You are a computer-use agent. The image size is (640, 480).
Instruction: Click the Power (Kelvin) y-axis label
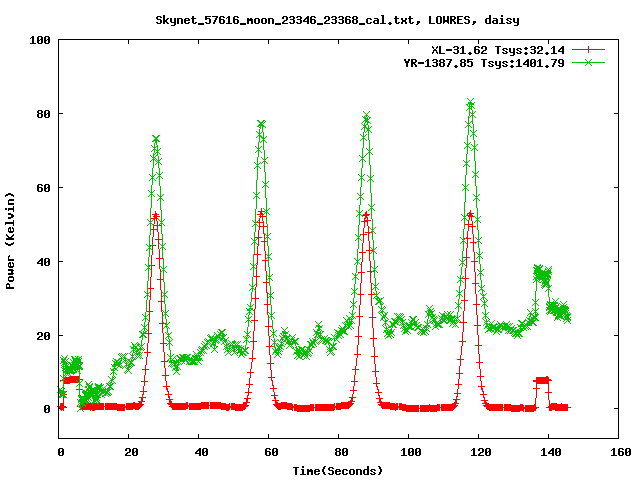[10, 241]
